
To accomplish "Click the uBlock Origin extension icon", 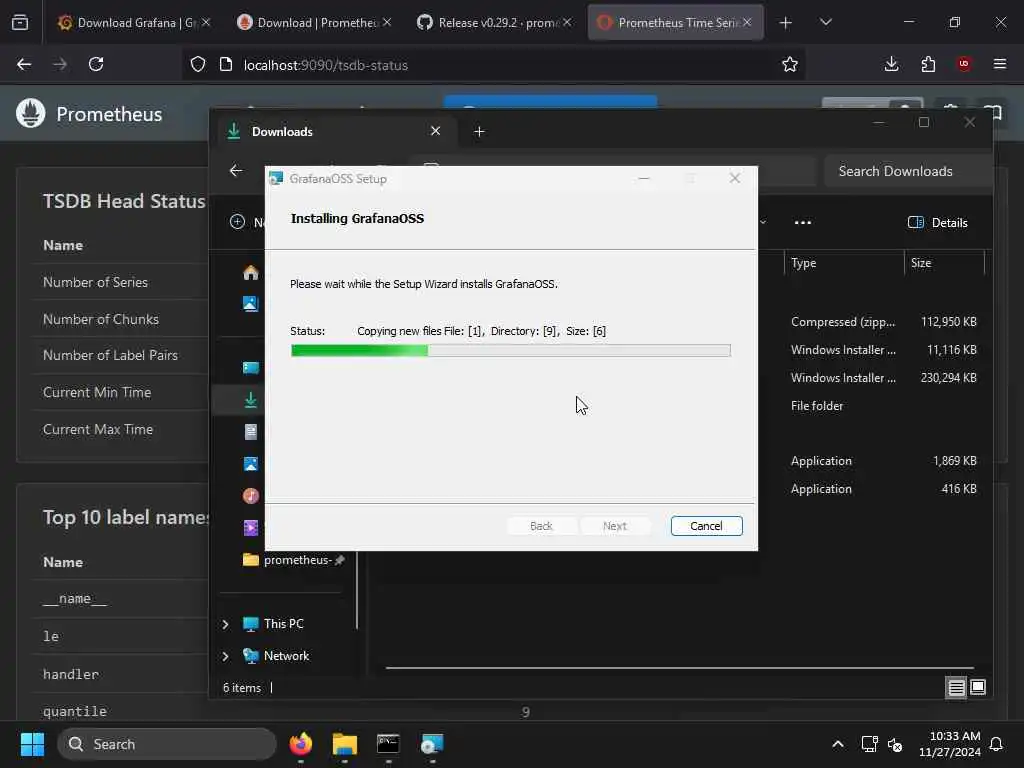I will (x=964, y=64).
